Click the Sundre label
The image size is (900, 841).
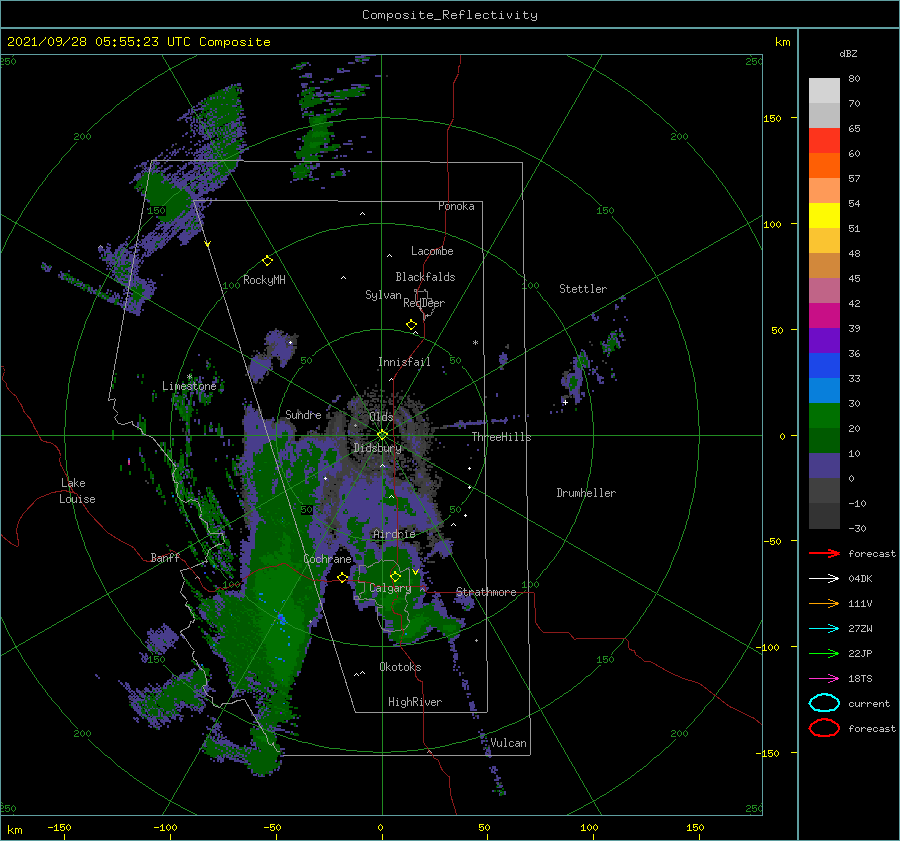pos(303,414)
